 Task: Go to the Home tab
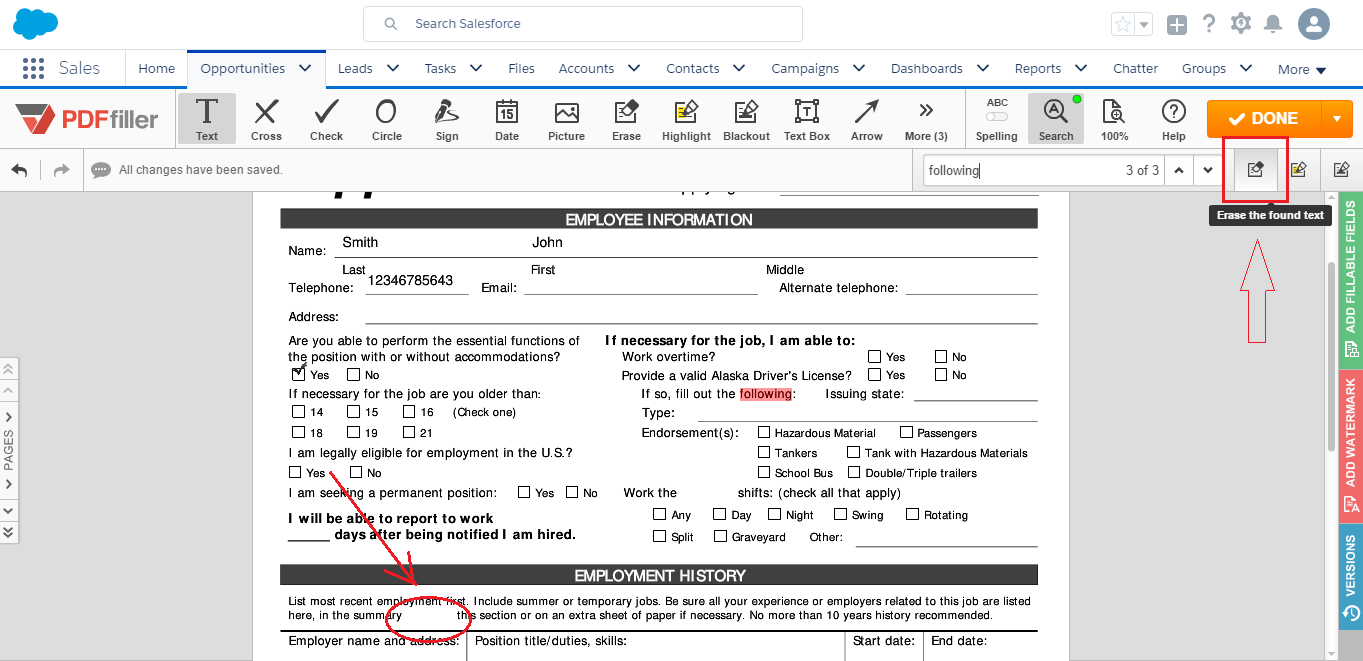pos(156,68)
